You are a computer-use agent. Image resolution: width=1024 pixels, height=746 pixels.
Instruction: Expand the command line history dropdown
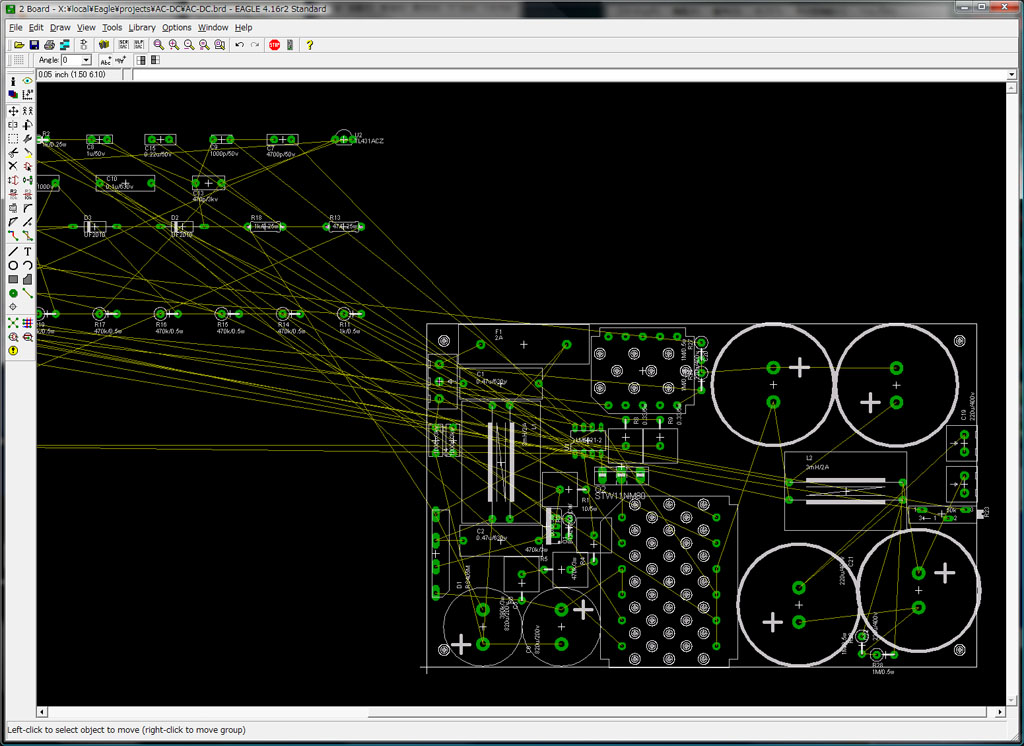(1012, 74)
